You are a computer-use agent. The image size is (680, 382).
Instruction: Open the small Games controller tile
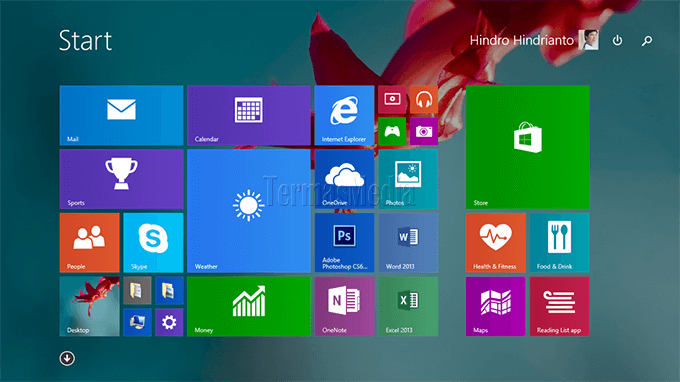(x=392, y=131)
